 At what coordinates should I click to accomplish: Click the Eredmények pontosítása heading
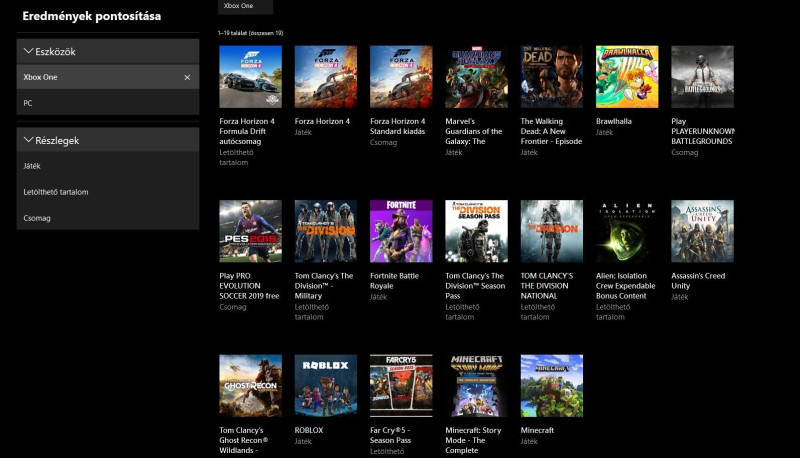92,16
